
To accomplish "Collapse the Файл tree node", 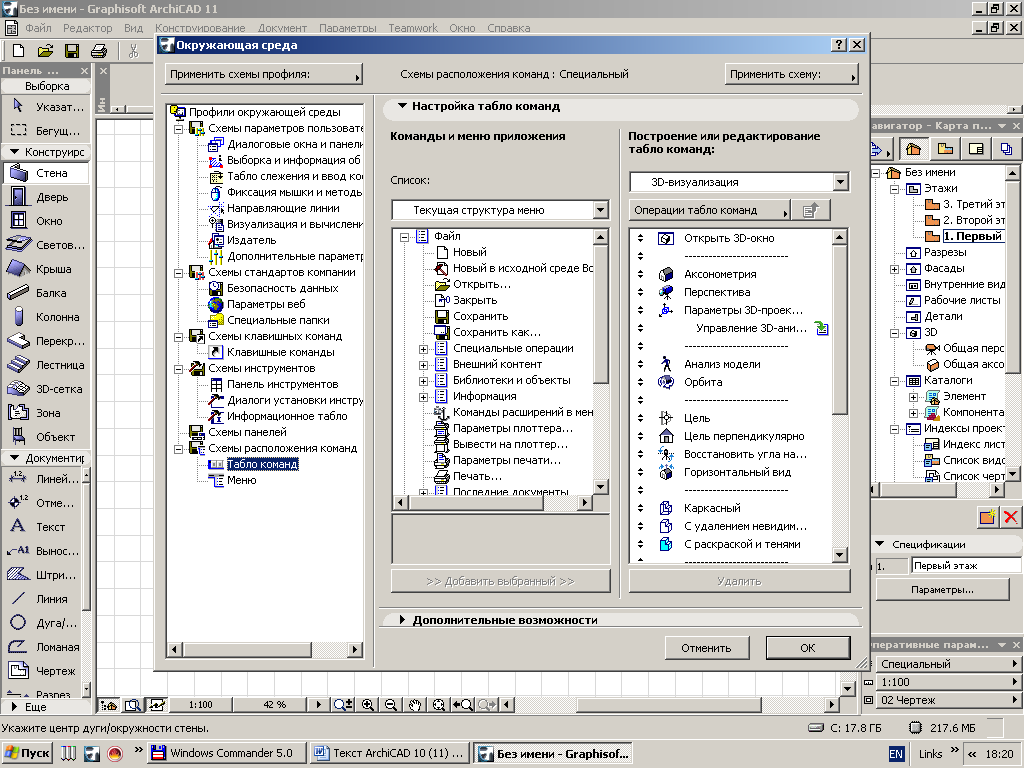I will tap(404, 237).
